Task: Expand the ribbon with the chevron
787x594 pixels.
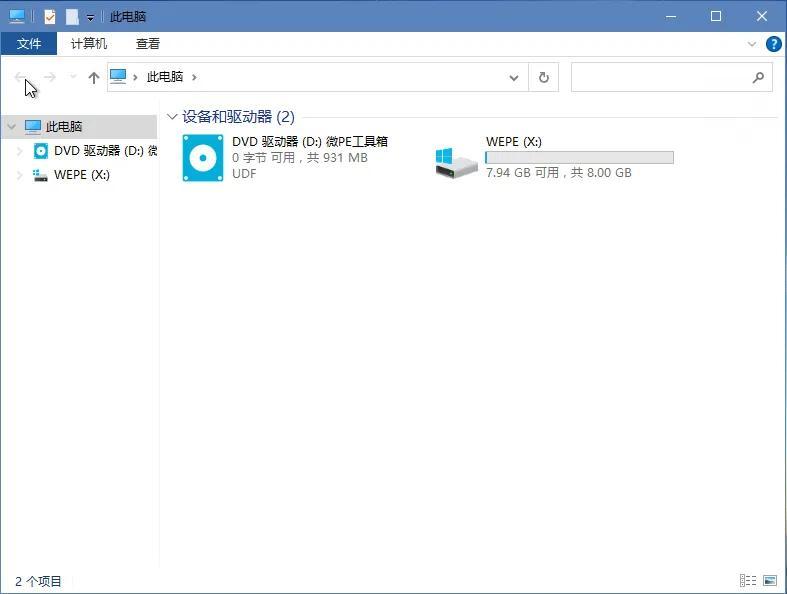Action: click(751, 44)
